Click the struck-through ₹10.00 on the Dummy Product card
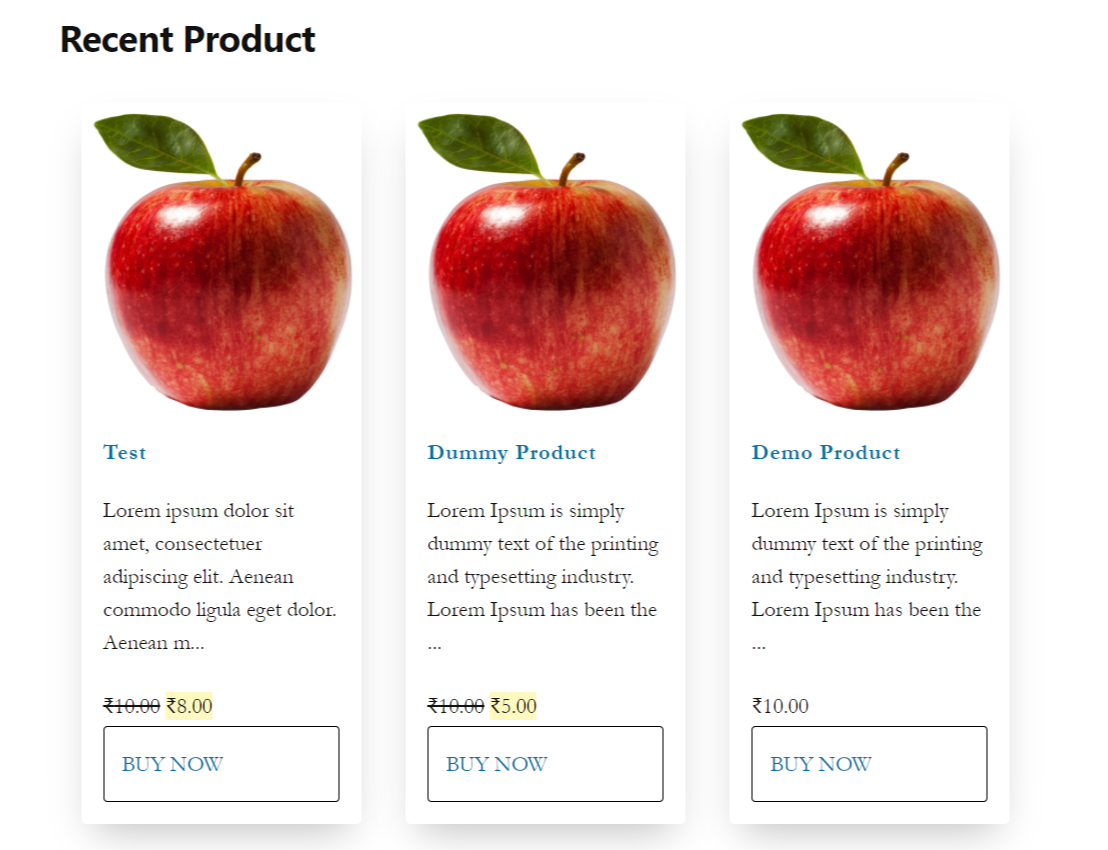 tap(456, 706)
